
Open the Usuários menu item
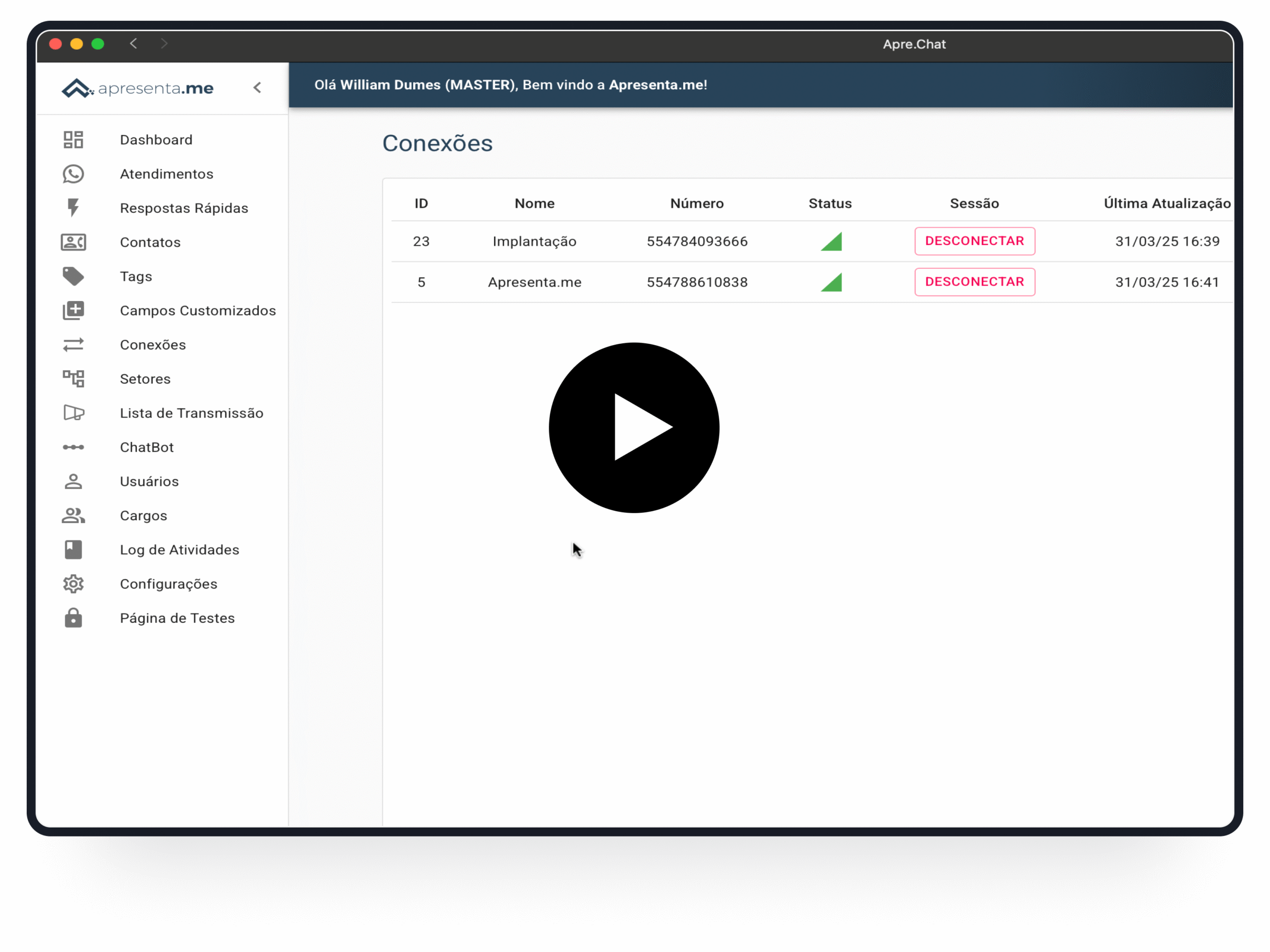pyautogui.click(x=149, y=481)
